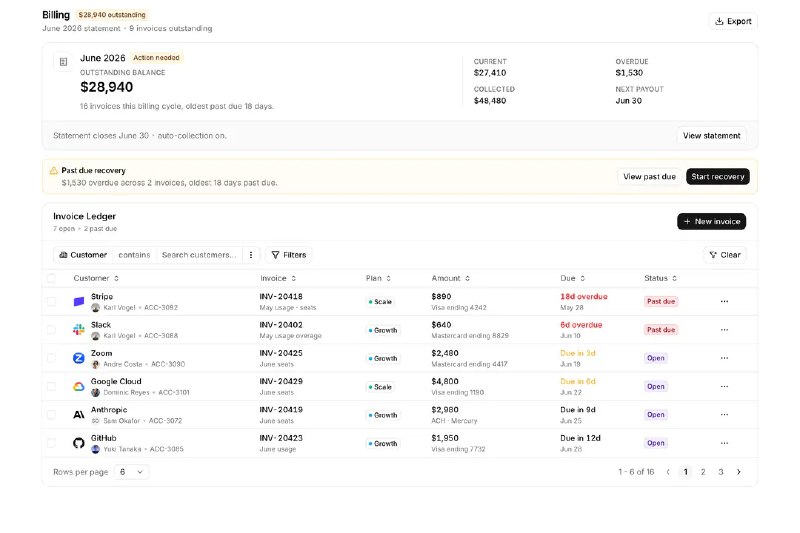Sort by Customer column
Screen dimensions: 800x533
point(96,278)
